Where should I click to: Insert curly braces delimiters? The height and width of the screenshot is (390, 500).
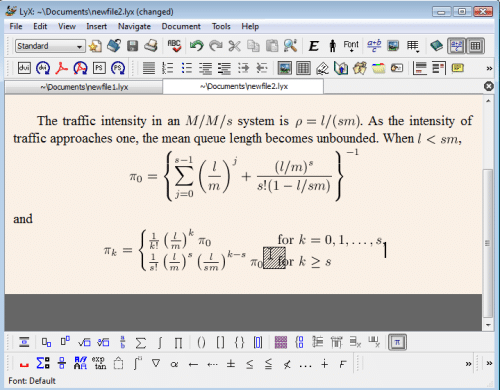pos(239,342)
